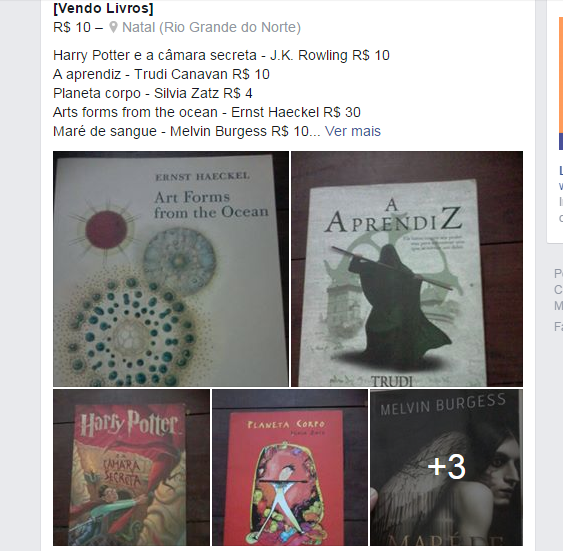Open the Art Forms from the Ocean photo
Image resolution: width=563 pixels, height=551 pixels.
(x=171, y=269)
